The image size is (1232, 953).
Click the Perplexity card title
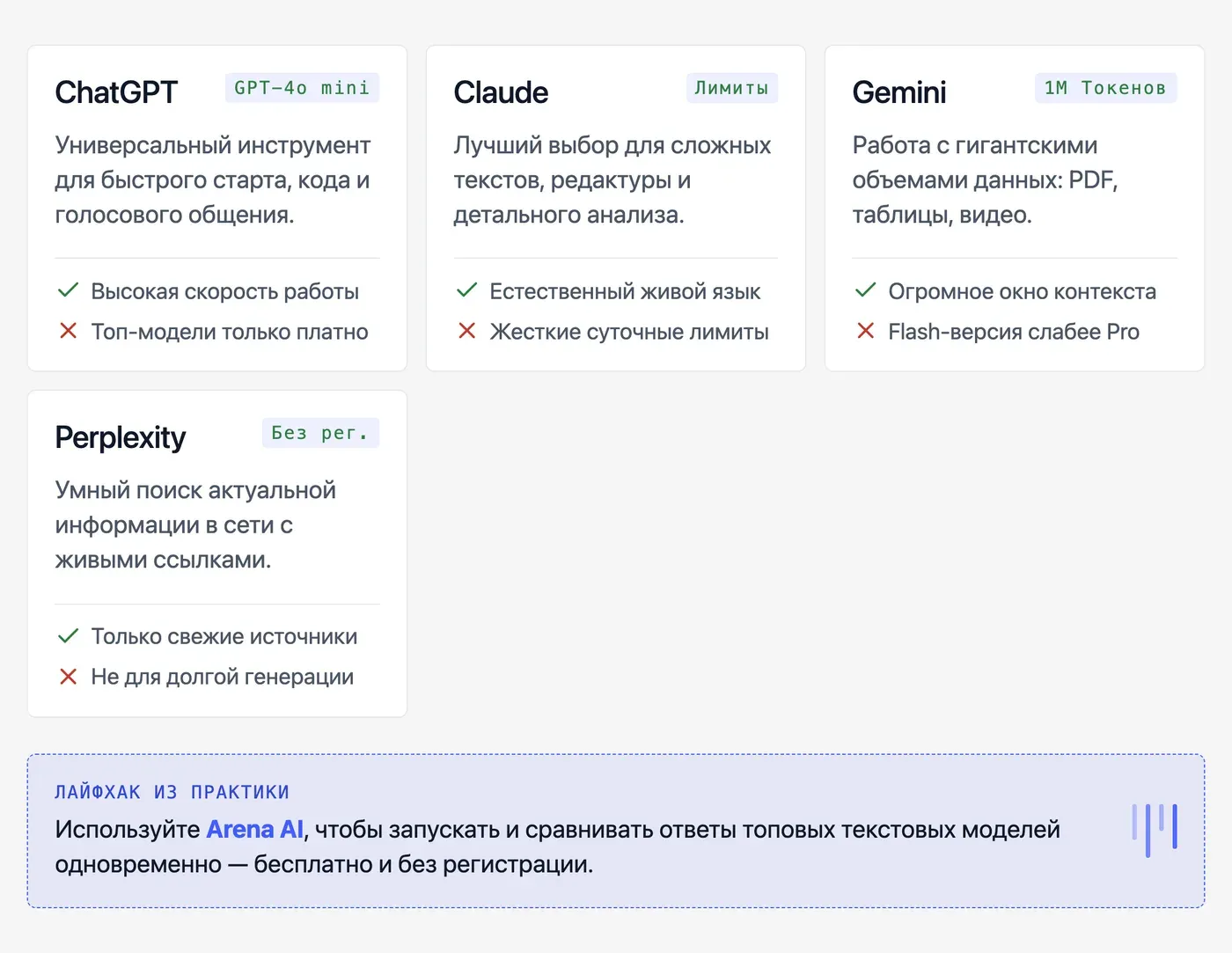[121, 438]
